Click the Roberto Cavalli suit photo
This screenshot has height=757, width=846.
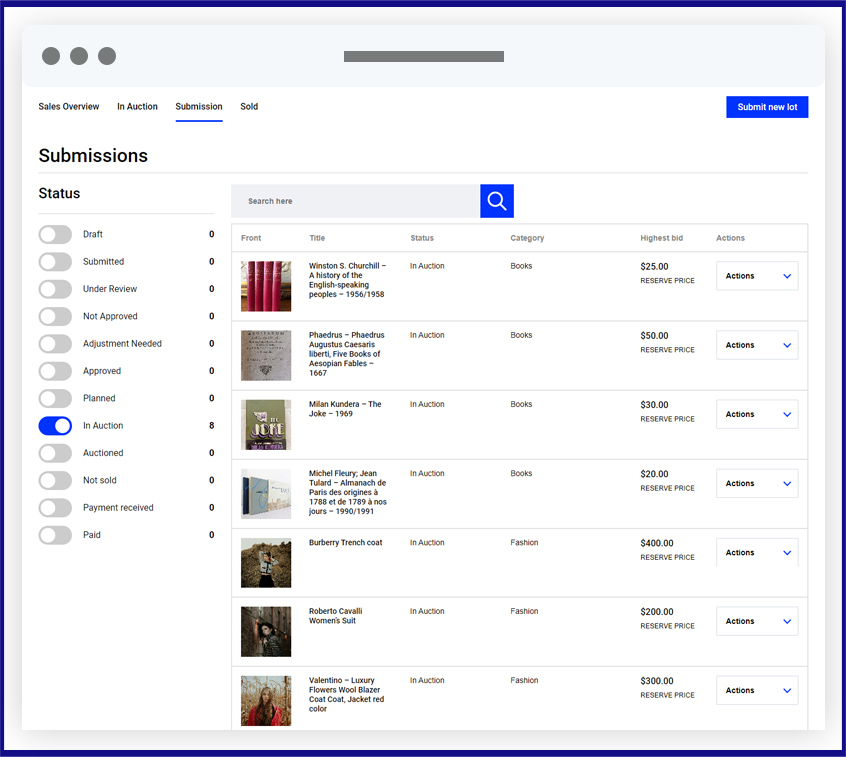pos(265,632)
